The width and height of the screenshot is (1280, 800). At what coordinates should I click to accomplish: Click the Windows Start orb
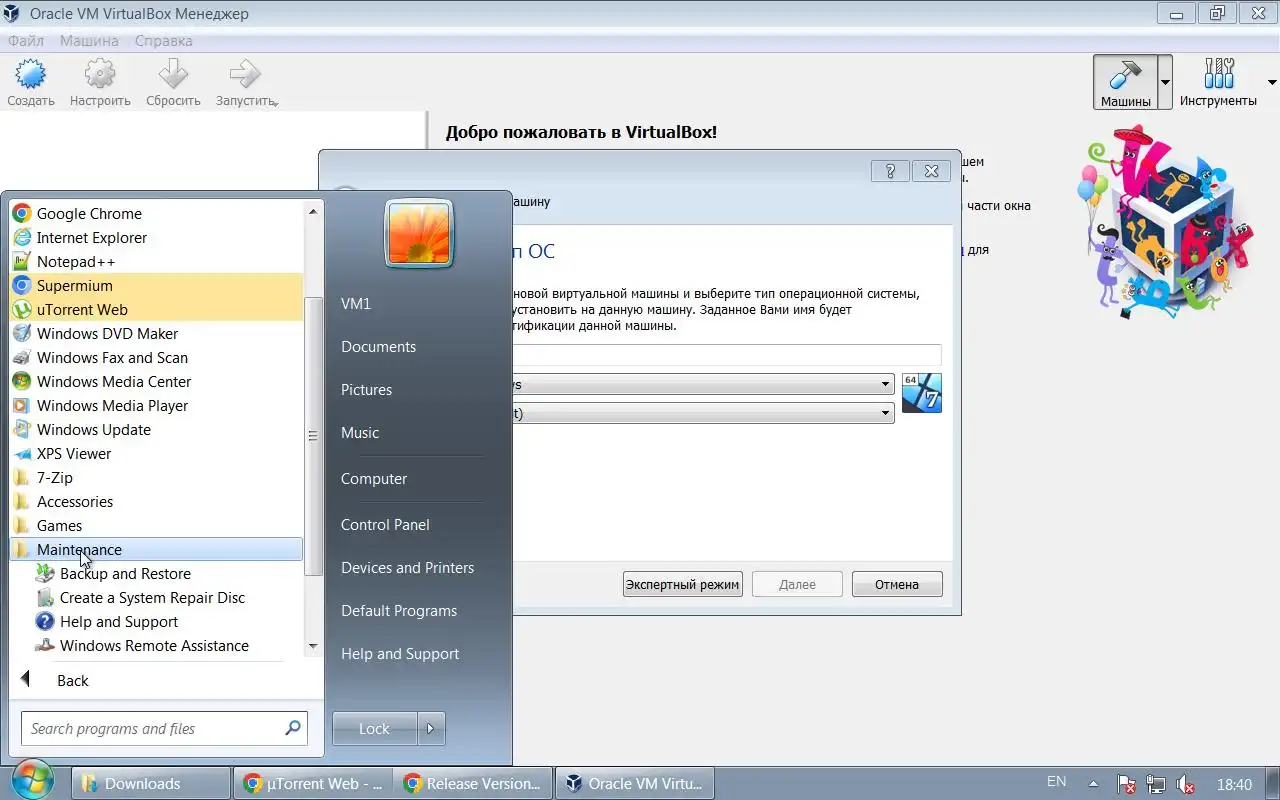[x=33, y=781]
